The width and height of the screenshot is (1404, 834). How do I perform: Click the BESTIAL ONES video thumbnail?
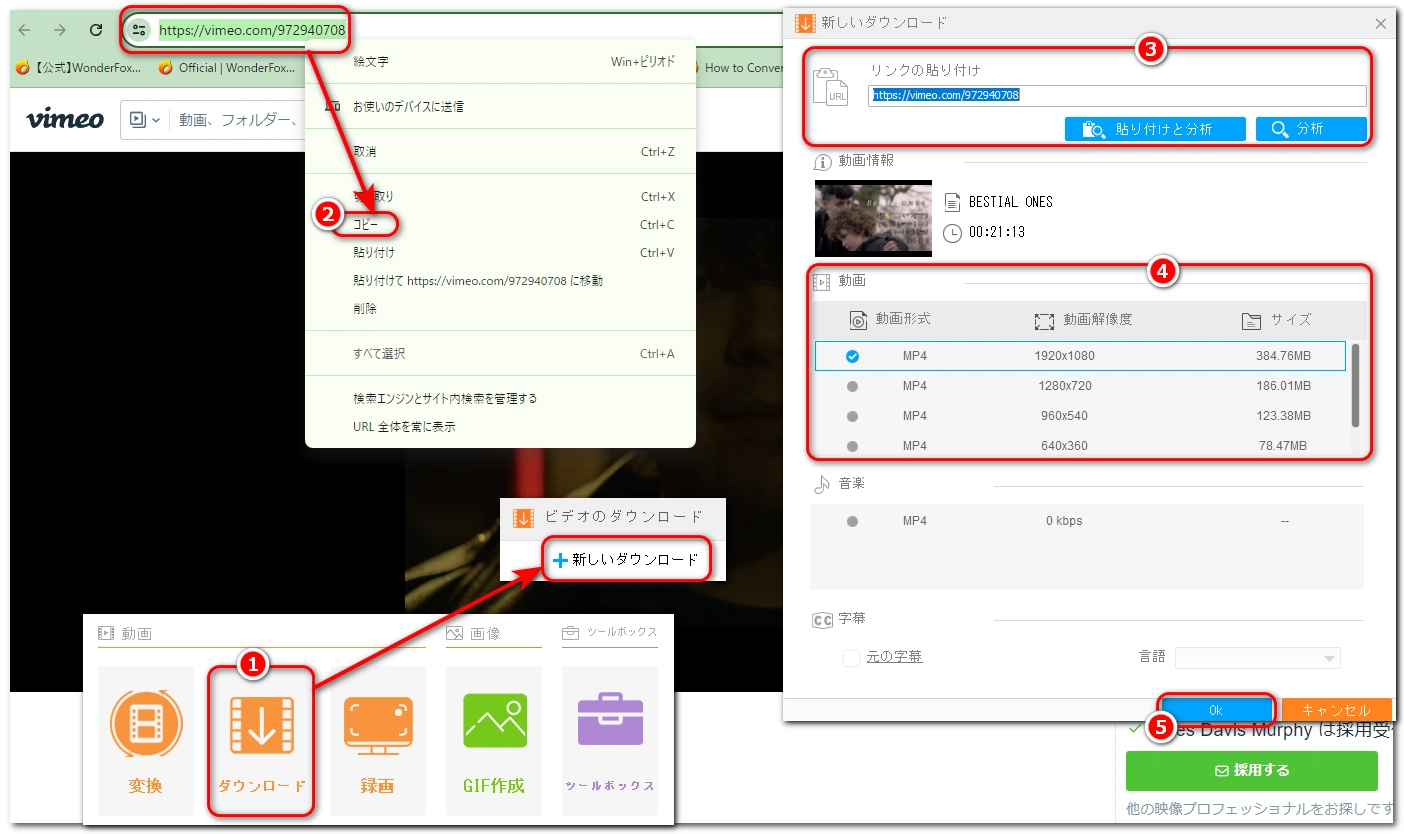(x=873, y=218)
